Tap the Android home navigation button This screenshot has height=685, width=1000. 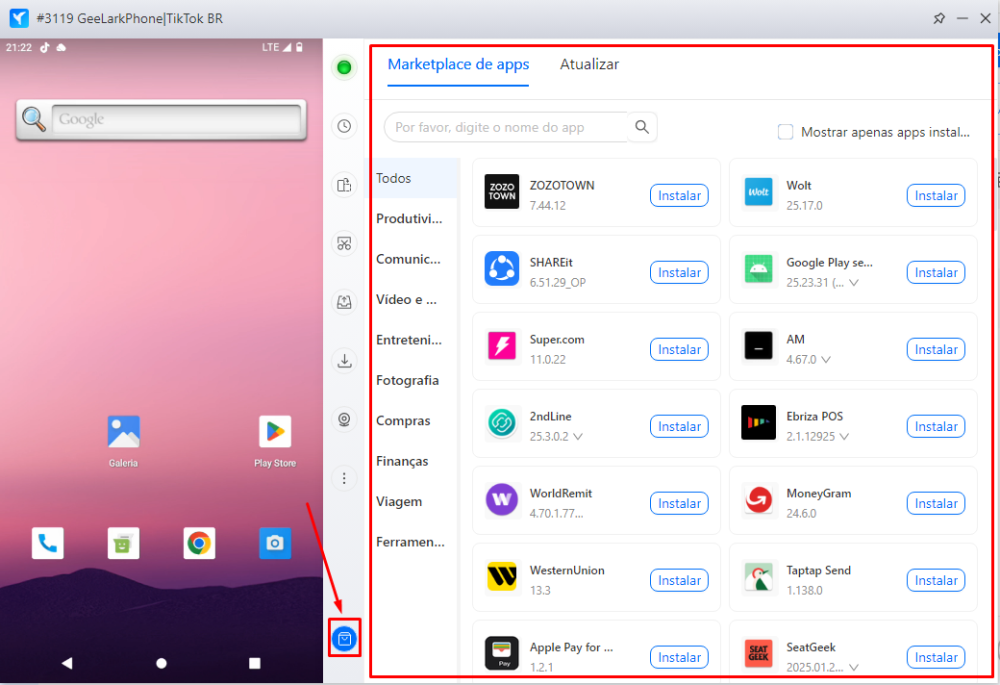click(161, 663)
